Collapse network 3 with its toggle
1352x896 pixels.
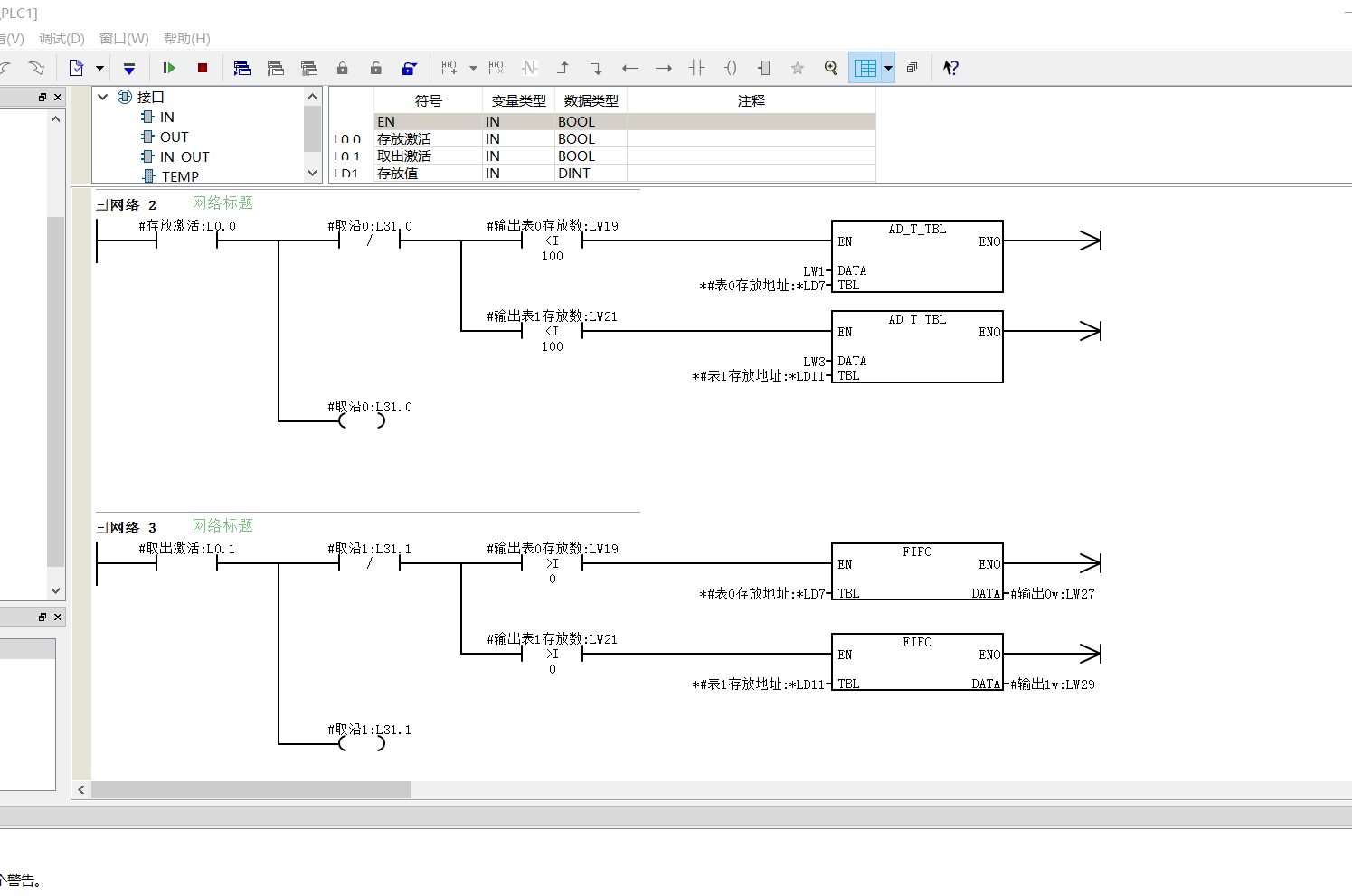click(102, 528)
